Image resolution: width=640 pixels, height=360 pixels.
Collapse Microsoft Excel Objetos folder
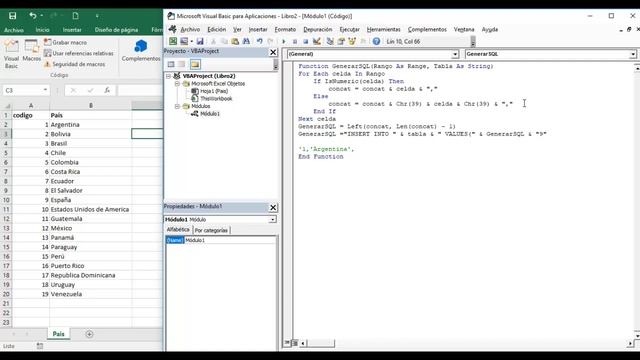(177, 84)
